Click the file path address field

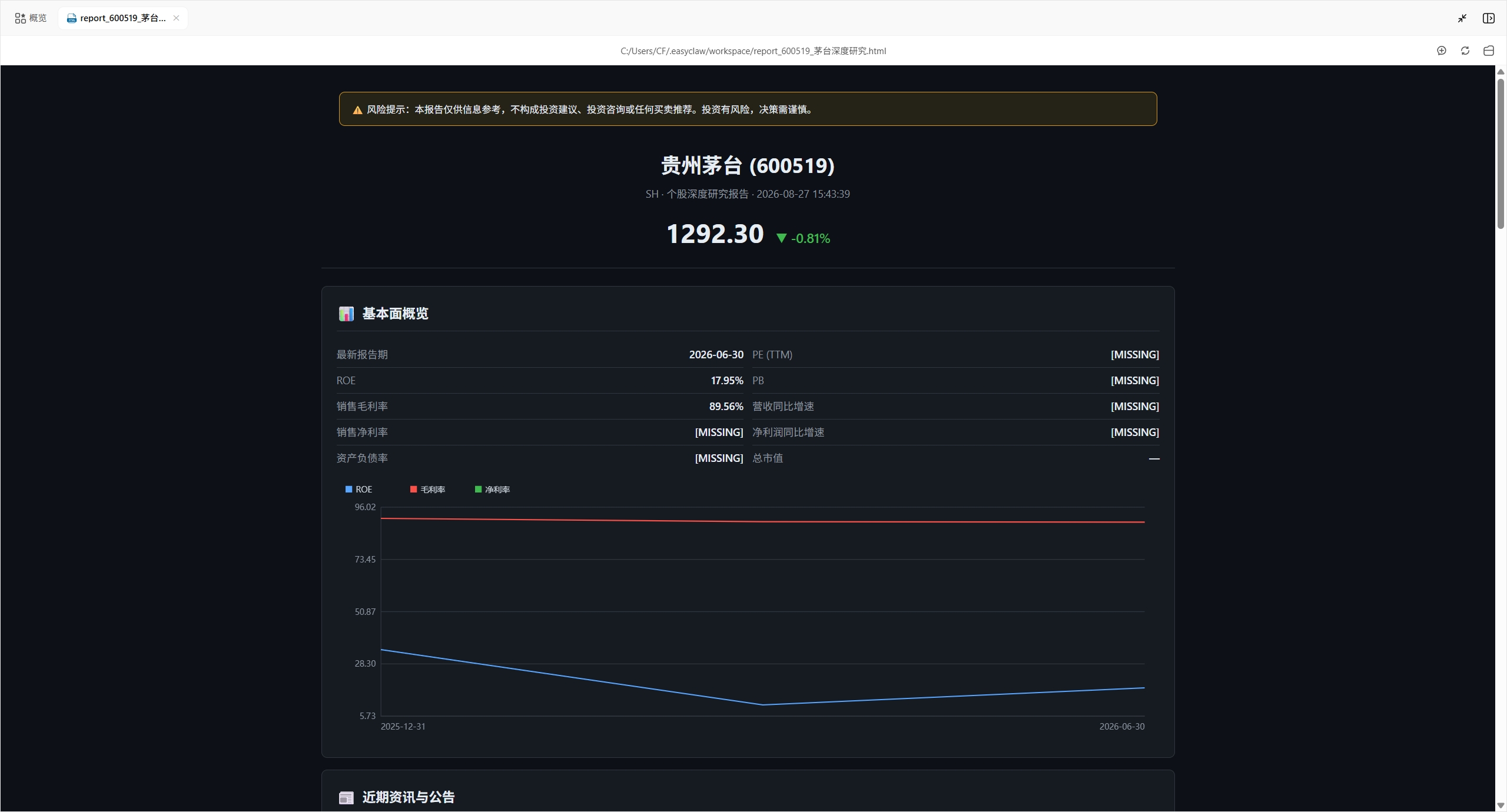tap(753, 51)
